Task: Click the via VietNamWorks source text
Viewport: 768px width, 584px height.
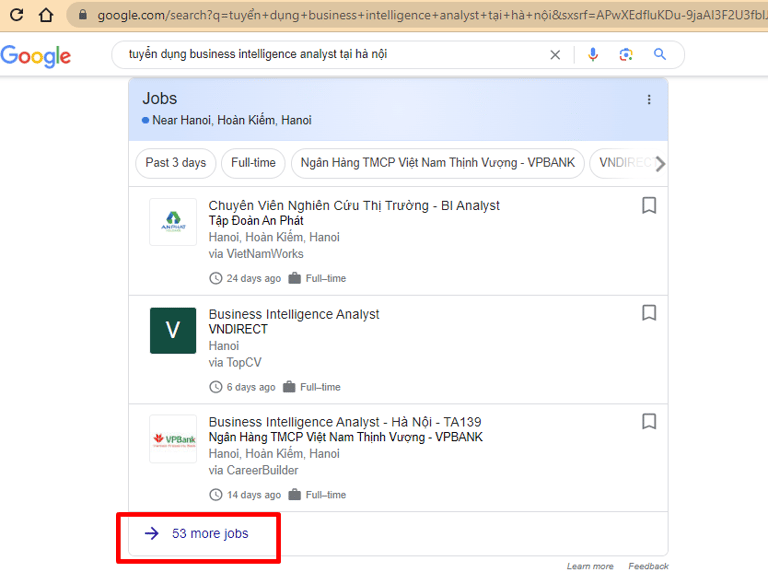Action: (x=256, y=254)
